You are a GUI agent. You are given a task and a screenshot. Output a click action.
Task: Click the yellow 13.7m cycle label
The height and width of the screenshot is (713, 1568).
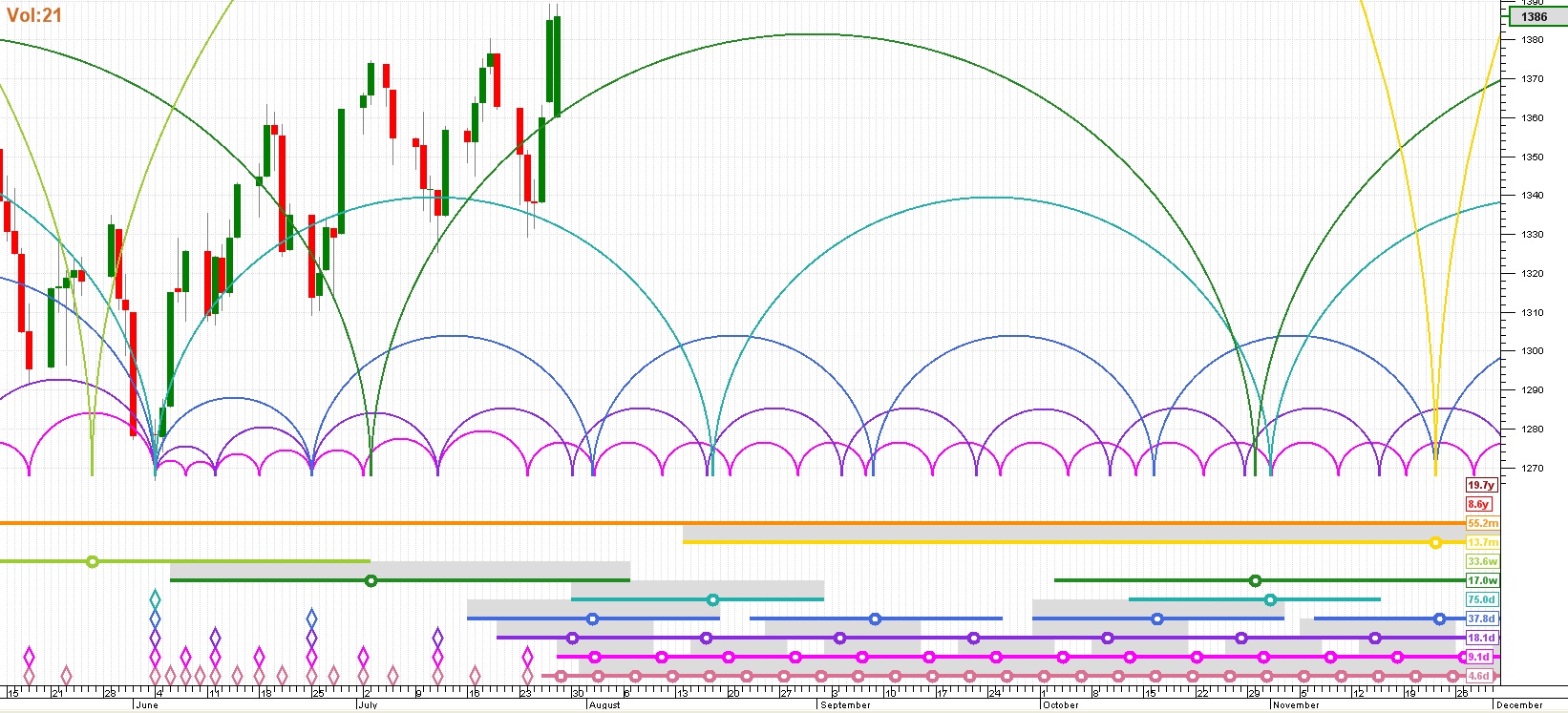point(1482,543)
